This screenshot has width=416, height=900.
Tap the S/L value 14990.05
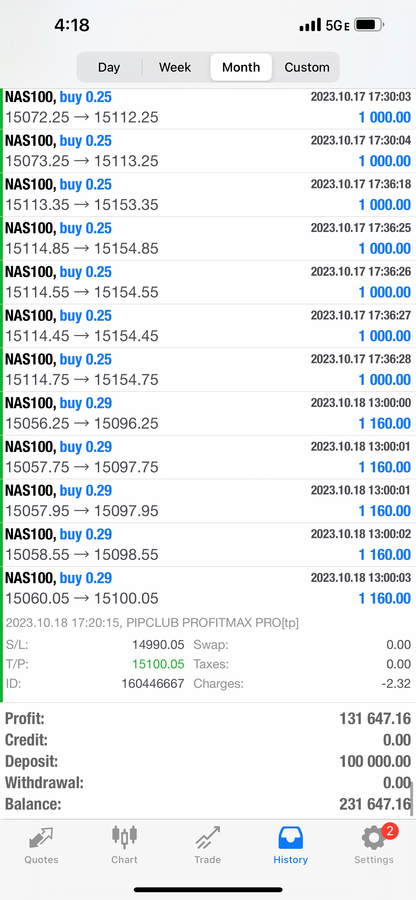(x=158, y=645)
